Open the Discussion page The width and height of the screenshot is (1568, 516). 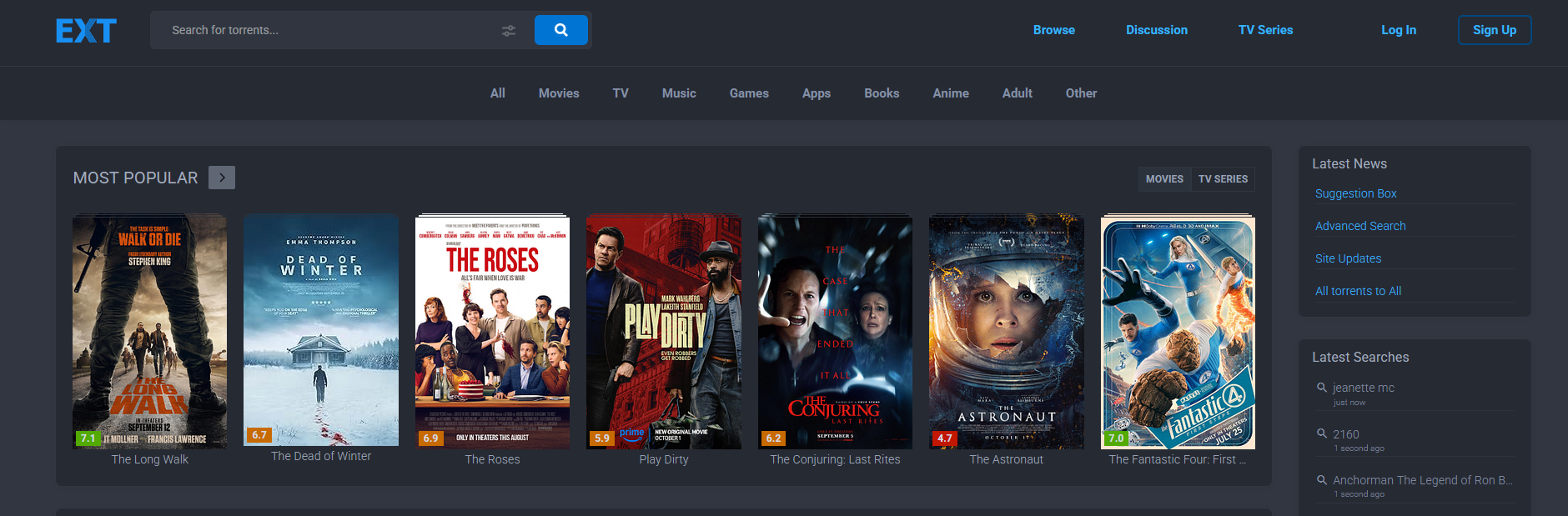pos(1157,30)
